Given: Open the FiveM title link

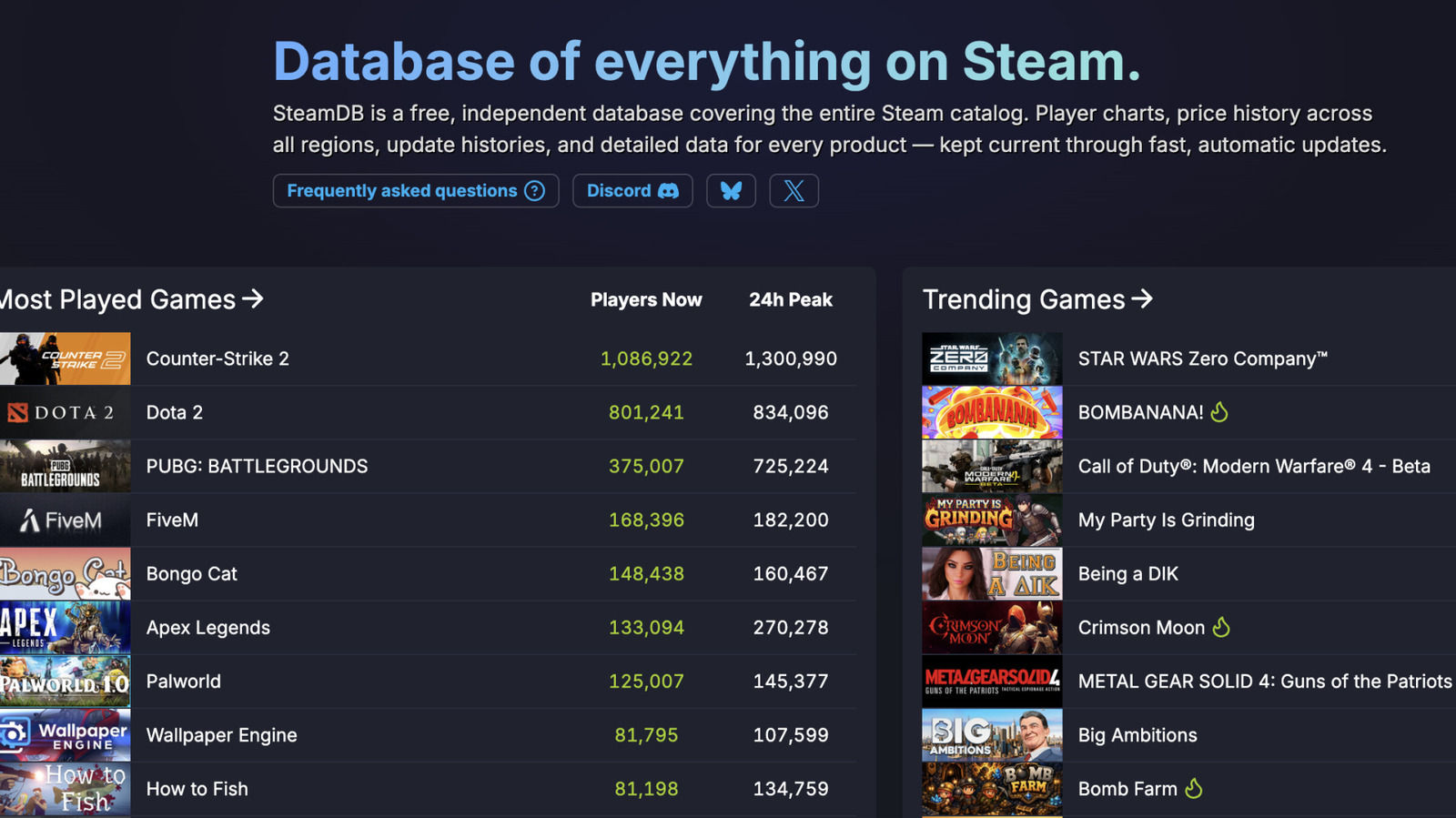Looking at the screenshot, I should 172,520.
